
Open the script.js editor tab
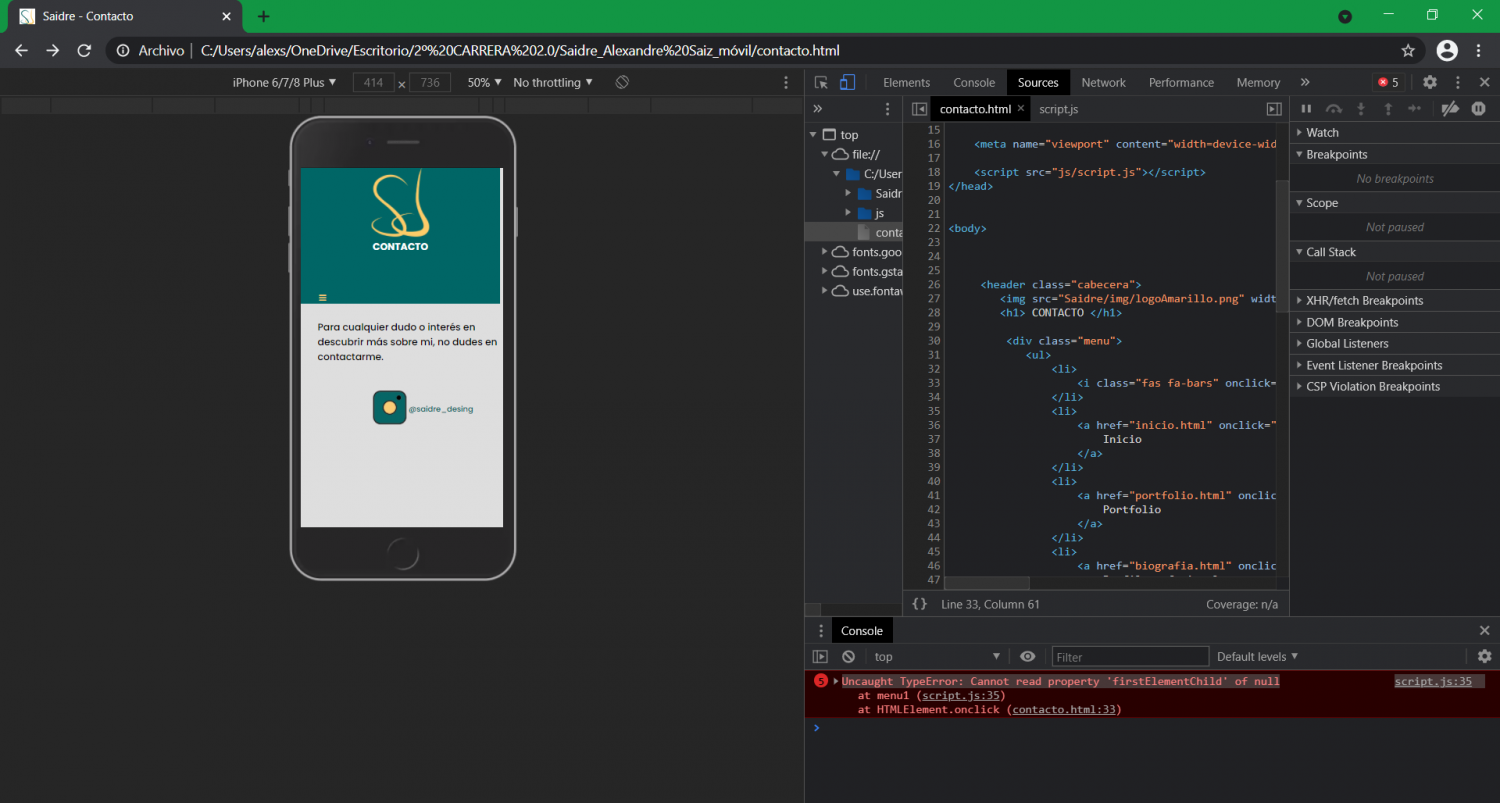1058,109
